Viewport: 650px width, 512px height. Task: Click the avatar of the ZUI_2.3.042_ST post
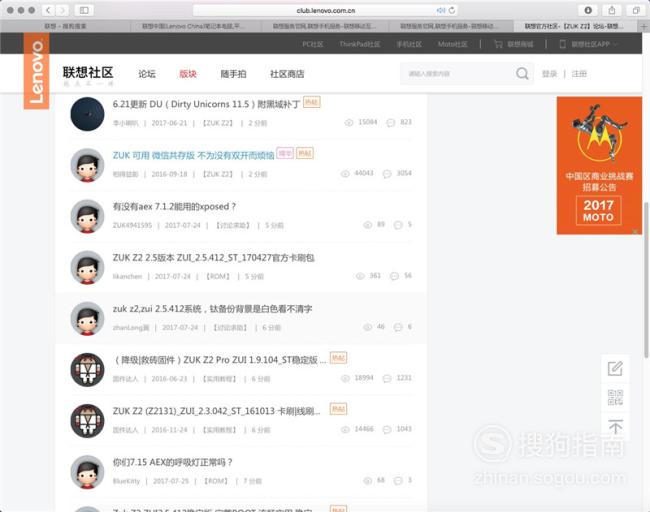point(87,421)
